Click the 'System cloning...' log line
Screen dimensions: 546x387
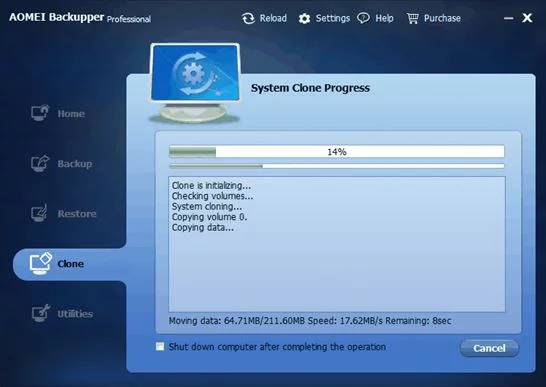point(207,206)
